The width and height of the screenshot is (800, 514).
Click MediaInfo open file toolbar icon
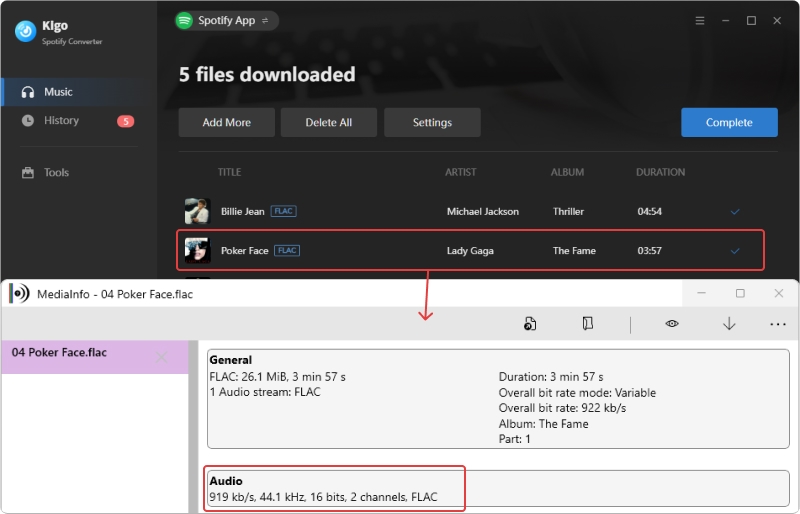pos(530,324)
